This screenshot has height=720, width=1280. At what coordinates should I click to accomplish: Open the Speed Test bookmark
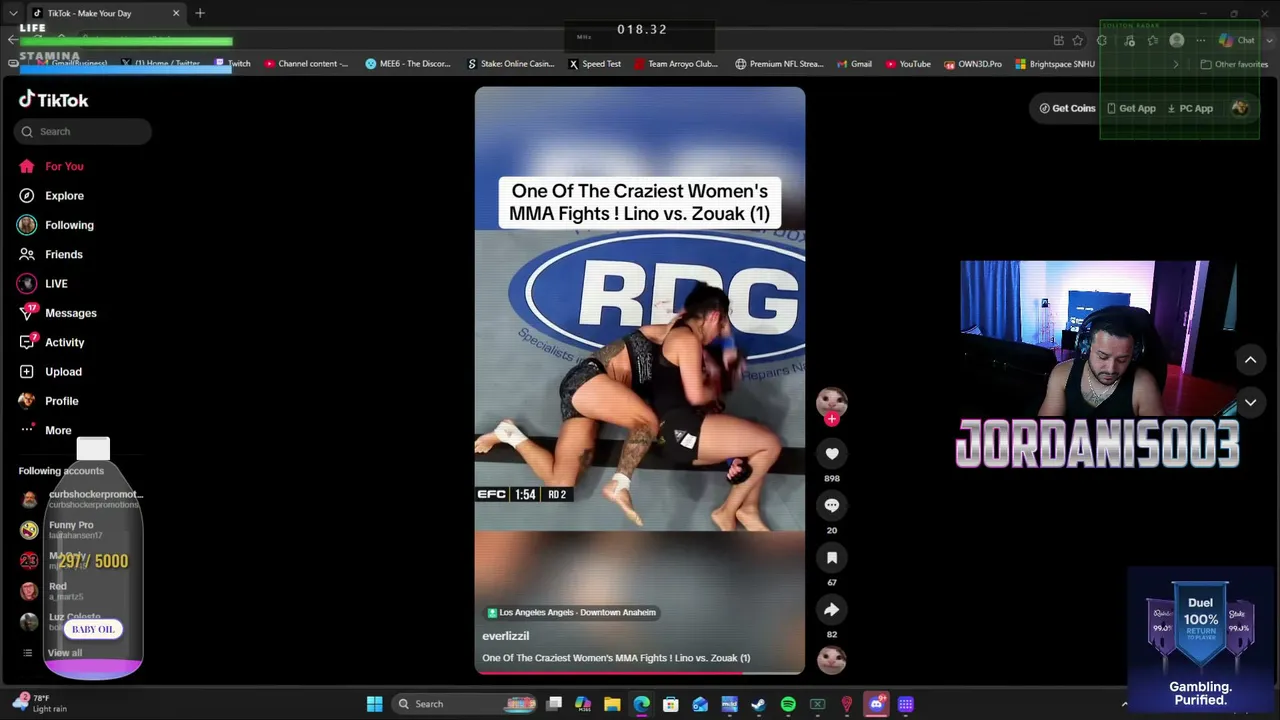coord(595,64)
